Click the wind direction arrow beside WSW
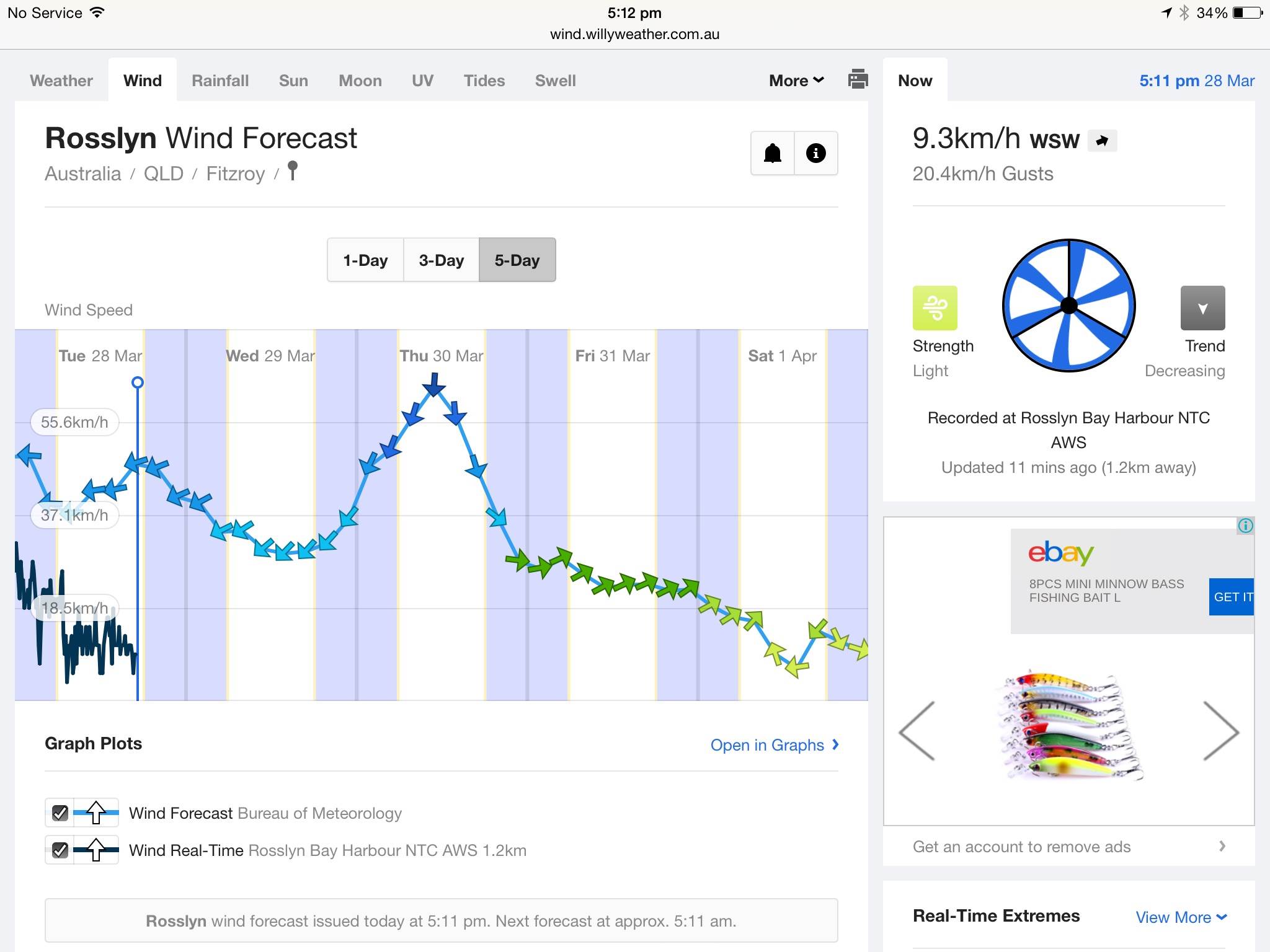Screen dimensions: 1270x952 (x=1102, y=141)
